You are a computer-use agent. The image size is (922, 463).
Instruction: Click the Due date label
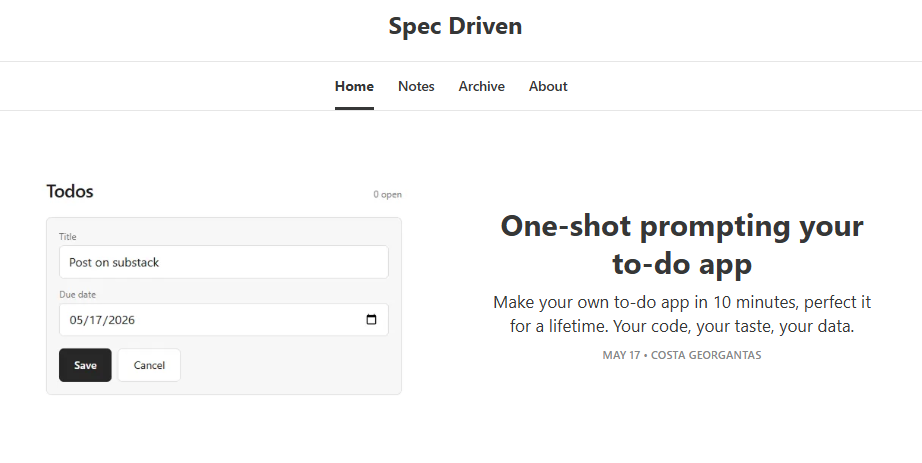coord(78,294)
